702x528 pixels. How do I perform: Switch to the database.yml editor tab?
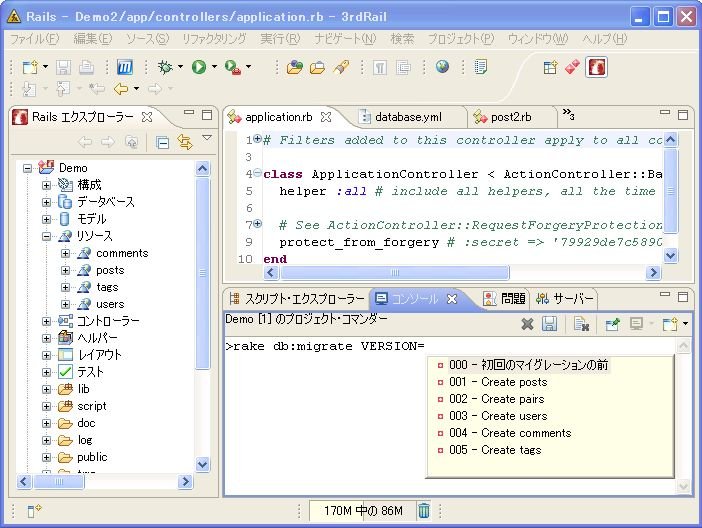pos(408,117)
